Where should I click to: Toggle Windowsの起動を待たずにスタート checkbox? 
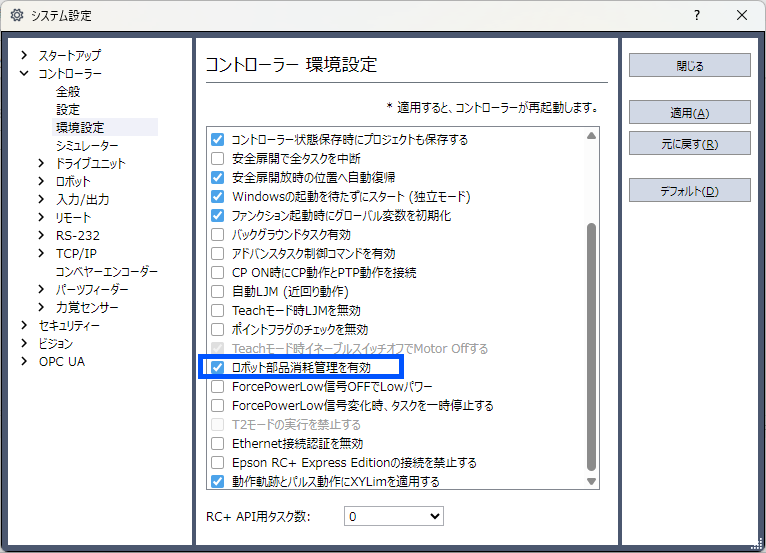[217, 196]
